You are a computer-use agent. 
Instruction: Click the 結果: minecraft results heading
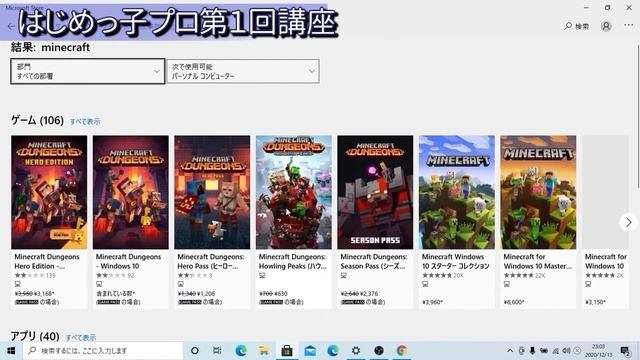(x=51, y=47)
